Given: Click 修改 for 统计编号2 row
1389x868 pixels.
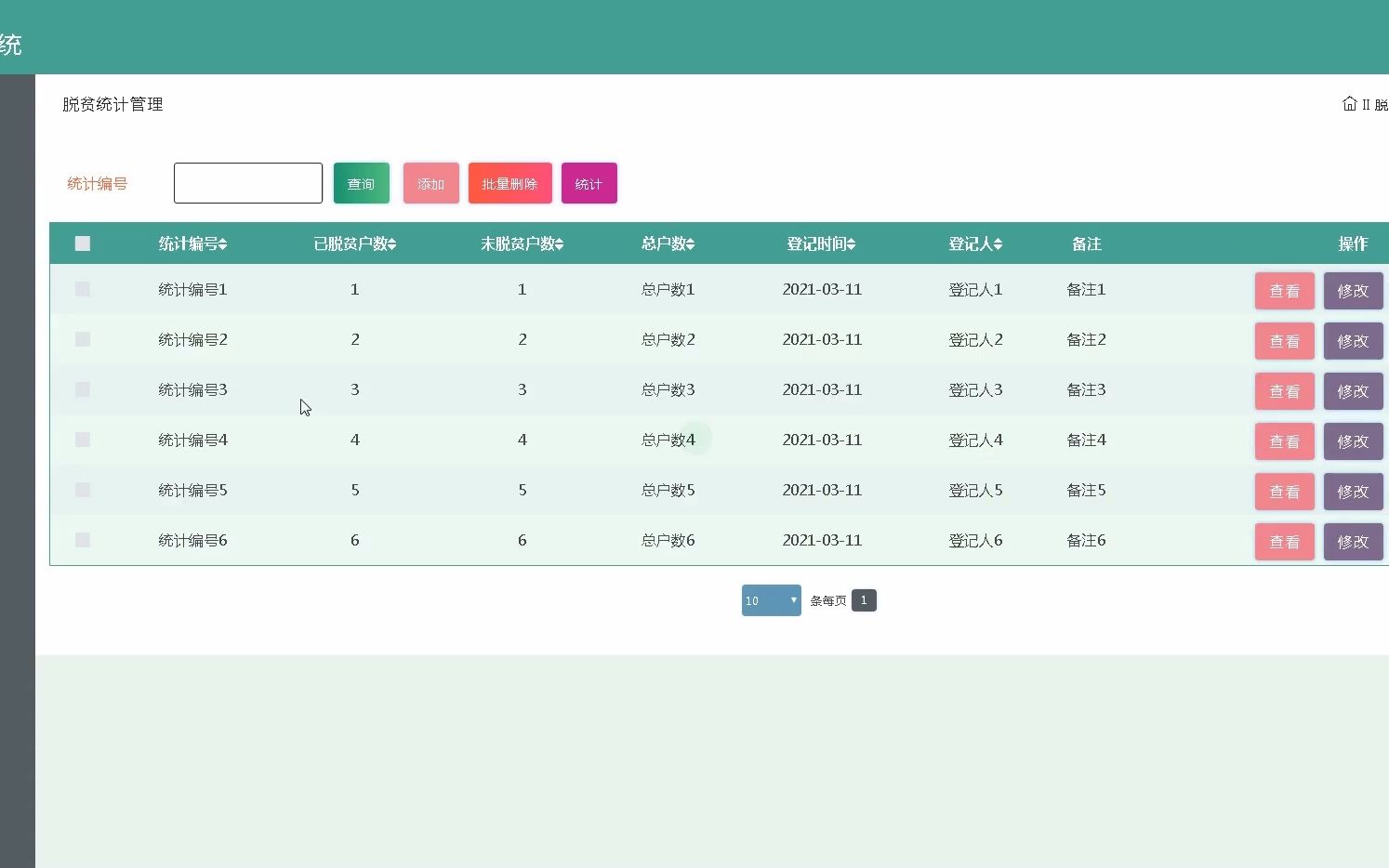Looking at the screenshot, I should (1354, 341).
